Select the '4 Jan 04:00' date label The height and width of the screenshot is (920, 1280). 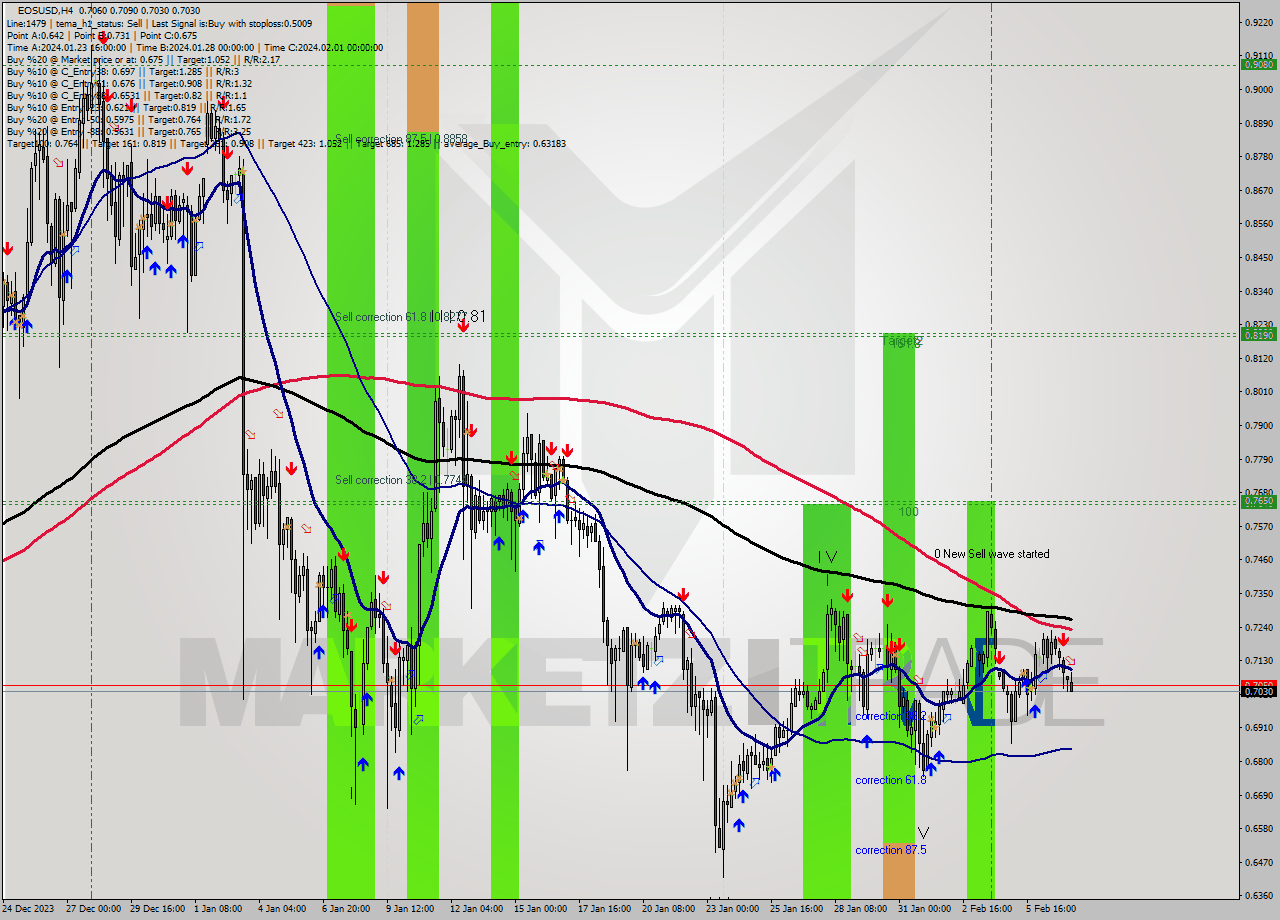pyautogui.click(x=282, y=909)
